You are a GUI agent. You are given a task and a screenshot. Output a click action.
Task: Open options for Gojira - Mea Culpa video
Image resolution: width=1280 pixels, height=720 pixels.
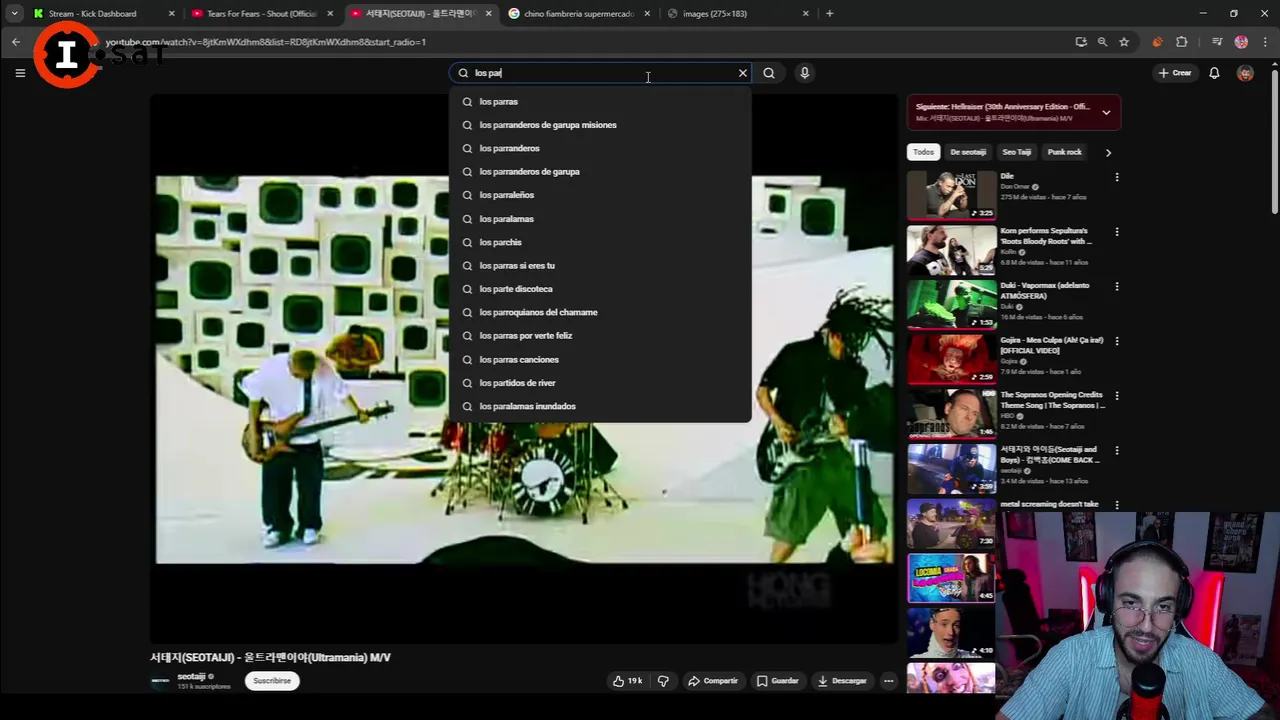(x=1117, y=341)
